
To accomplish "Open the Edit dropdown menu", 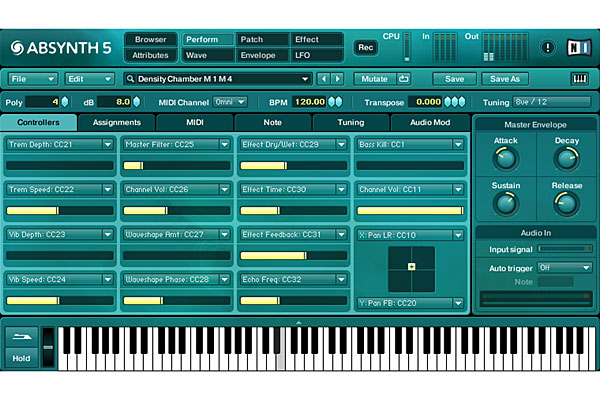I will point(89,79).
